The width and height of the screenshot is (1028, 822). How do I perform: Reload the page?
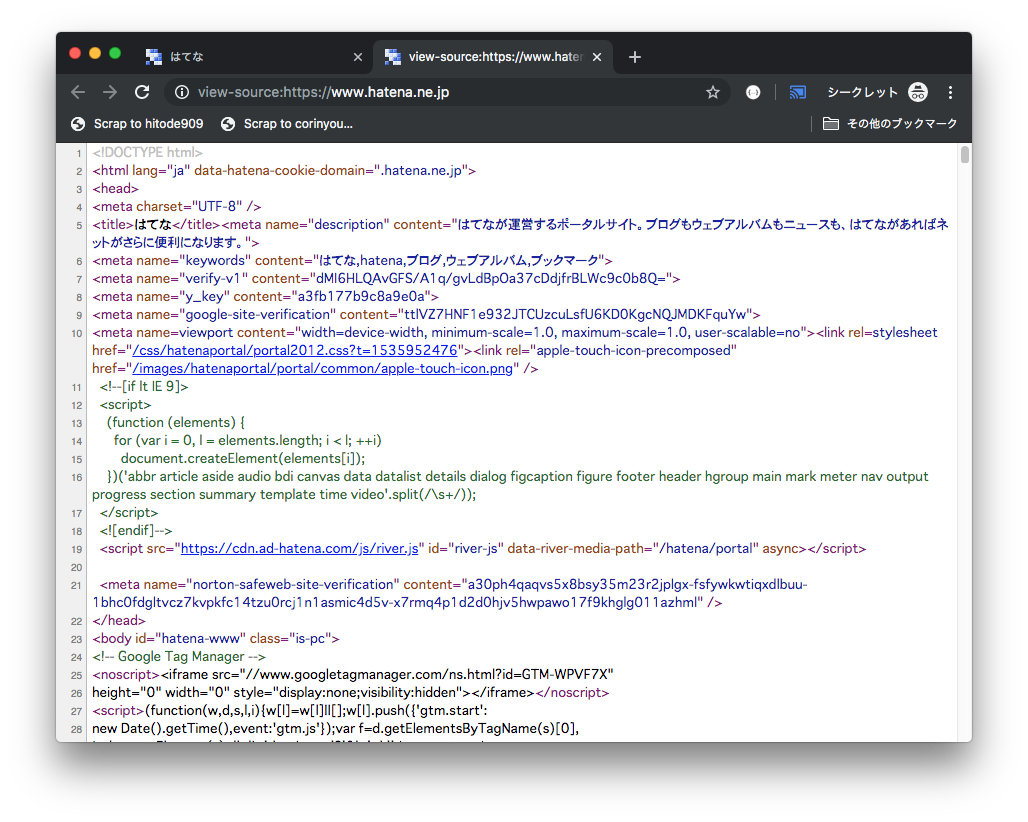pyautogui.click(x=142, y=92)
